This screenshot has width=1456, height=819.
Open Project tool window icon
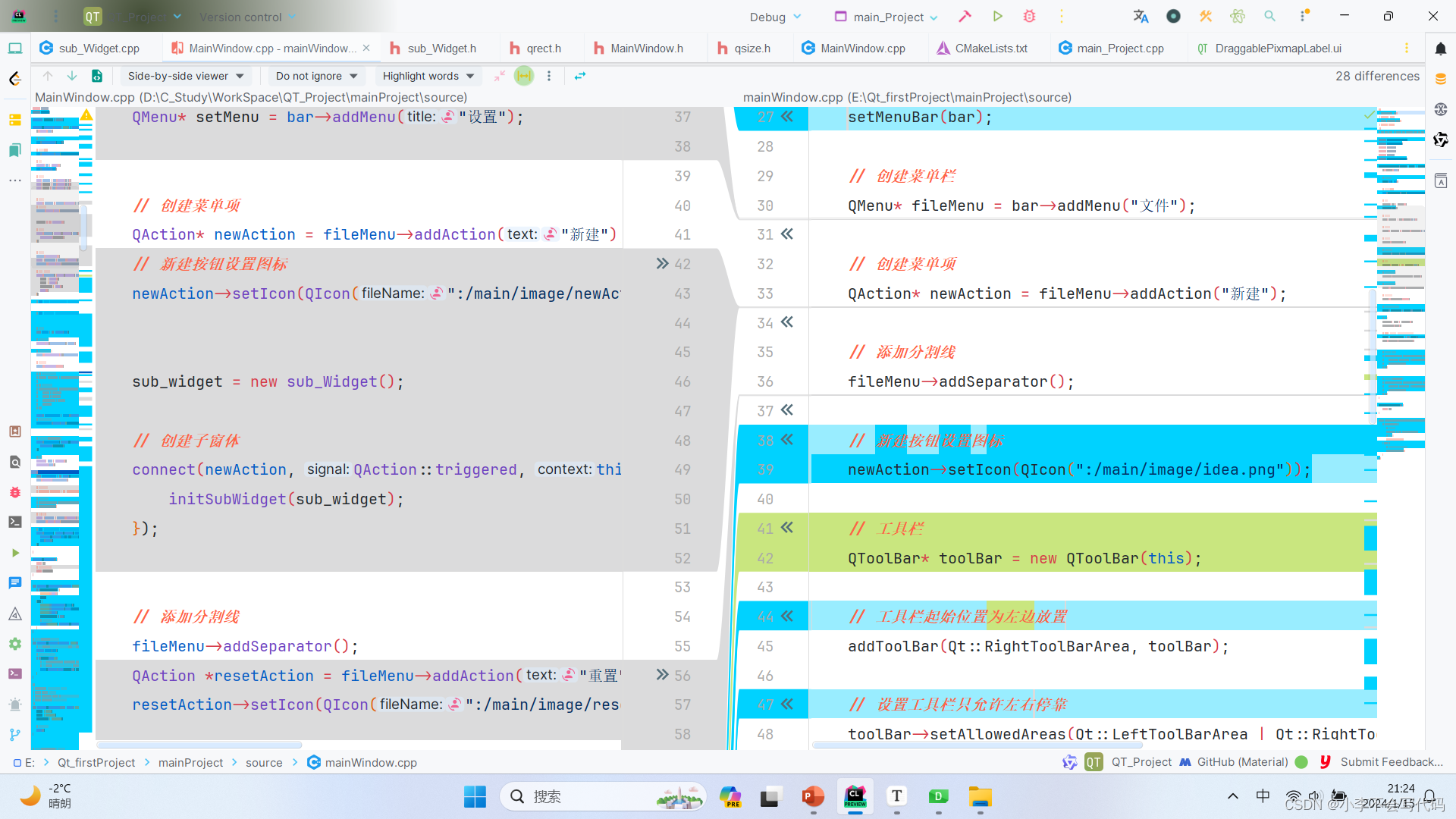point(15,49)
